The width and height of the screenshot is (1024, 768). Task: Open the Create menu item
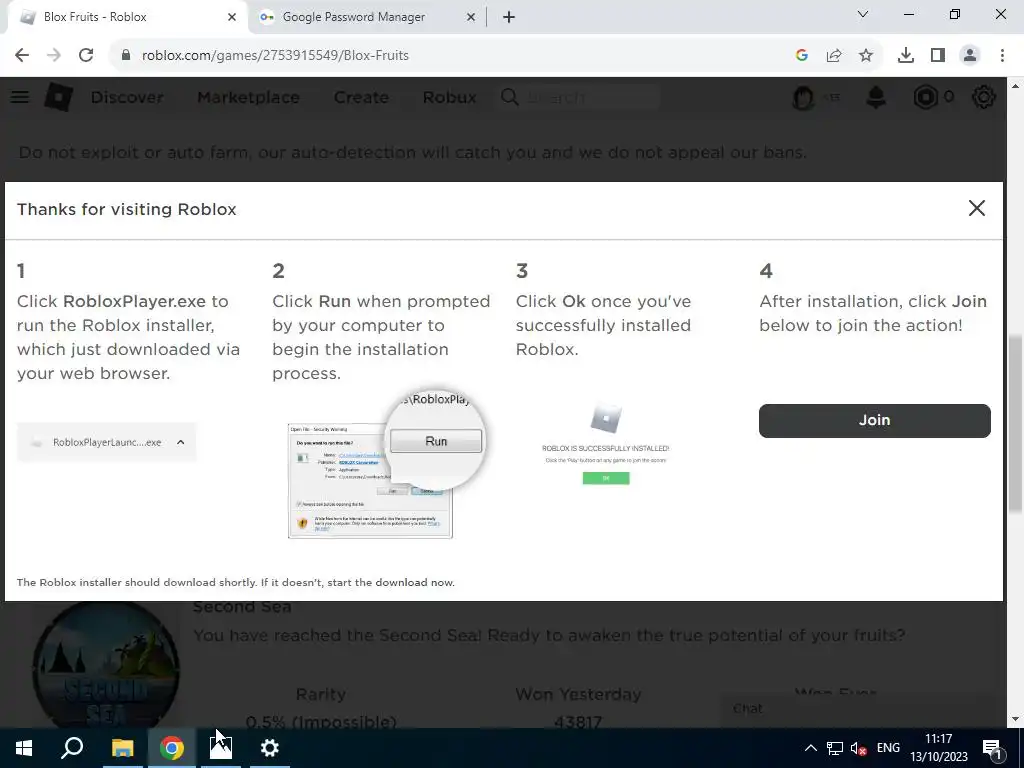pos(361,97)
